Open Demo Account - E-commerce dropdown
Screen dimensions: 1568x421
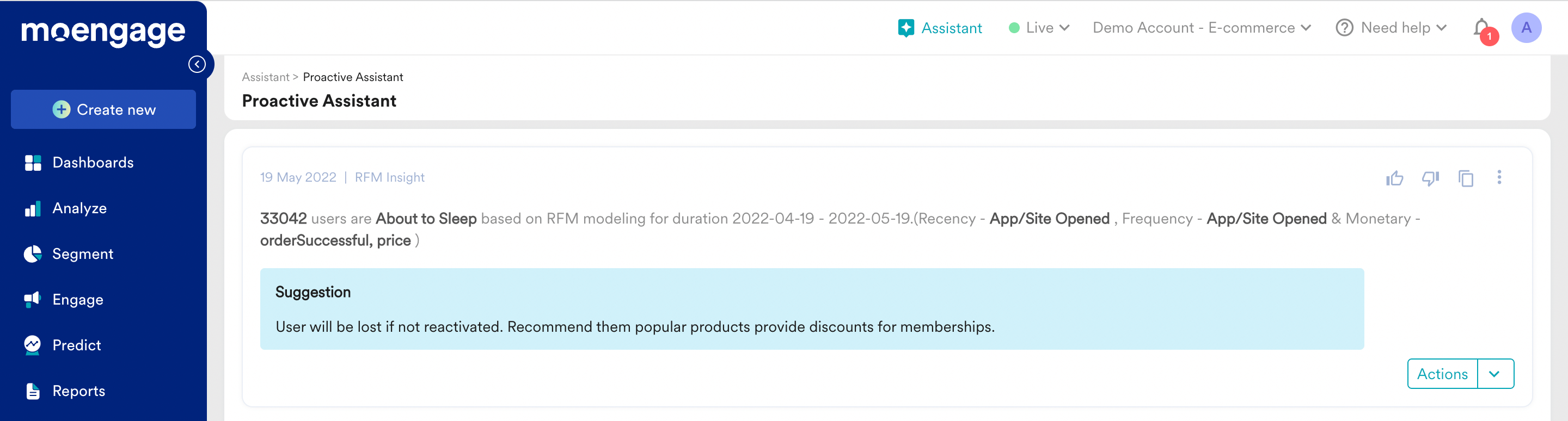click(1201, 28)
